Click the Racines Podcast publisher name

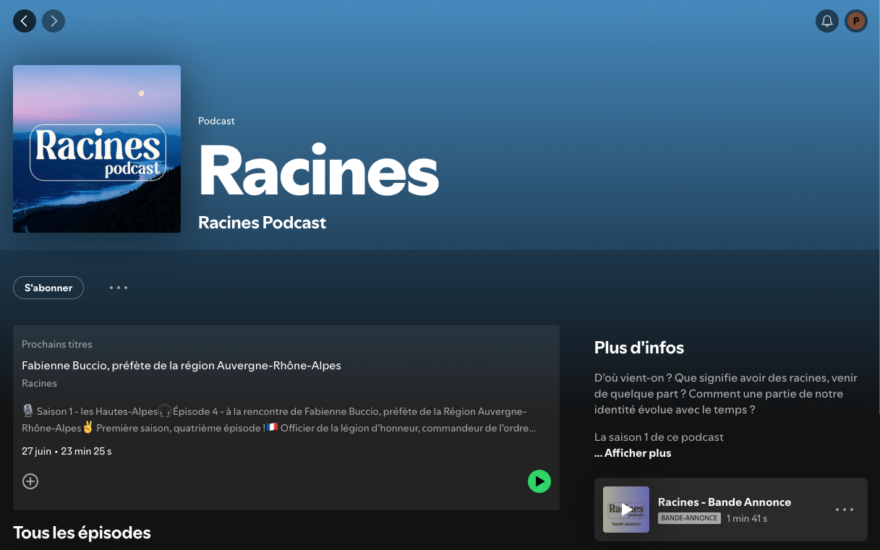click(262, 223)
